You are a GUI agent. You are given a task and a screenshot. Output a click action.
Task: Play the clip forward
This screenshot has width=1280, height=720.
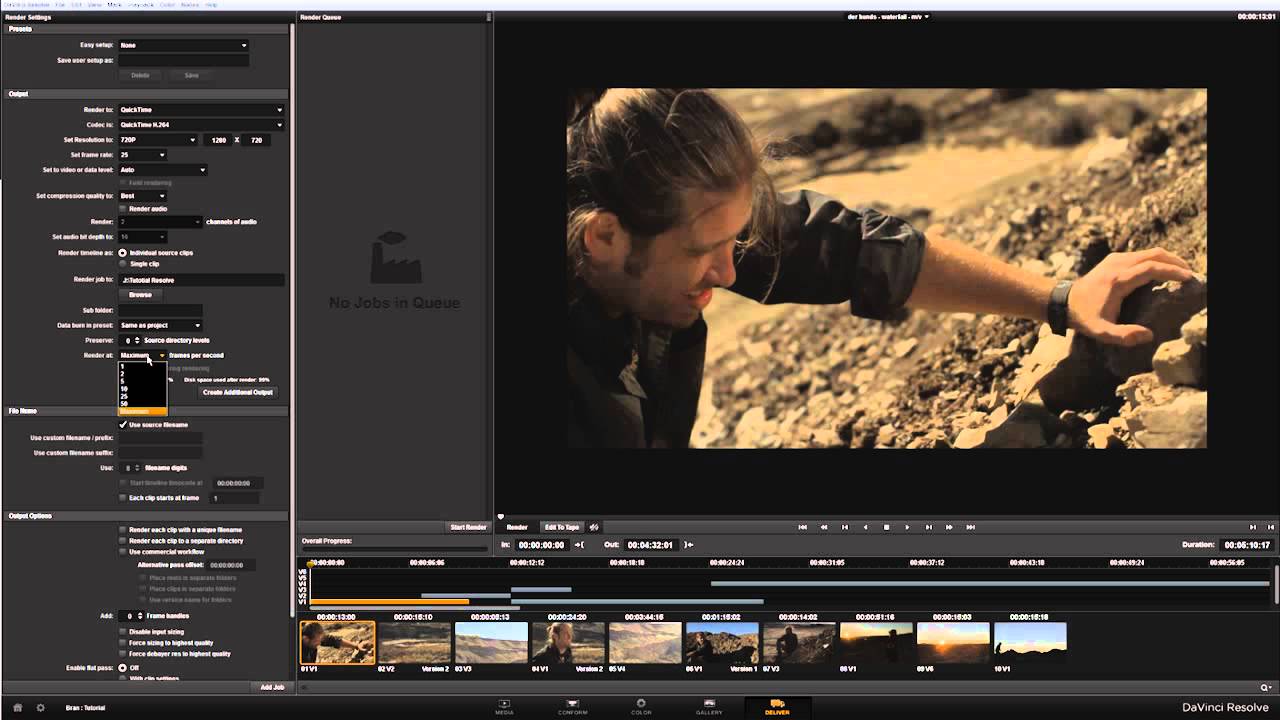point(907,527)
